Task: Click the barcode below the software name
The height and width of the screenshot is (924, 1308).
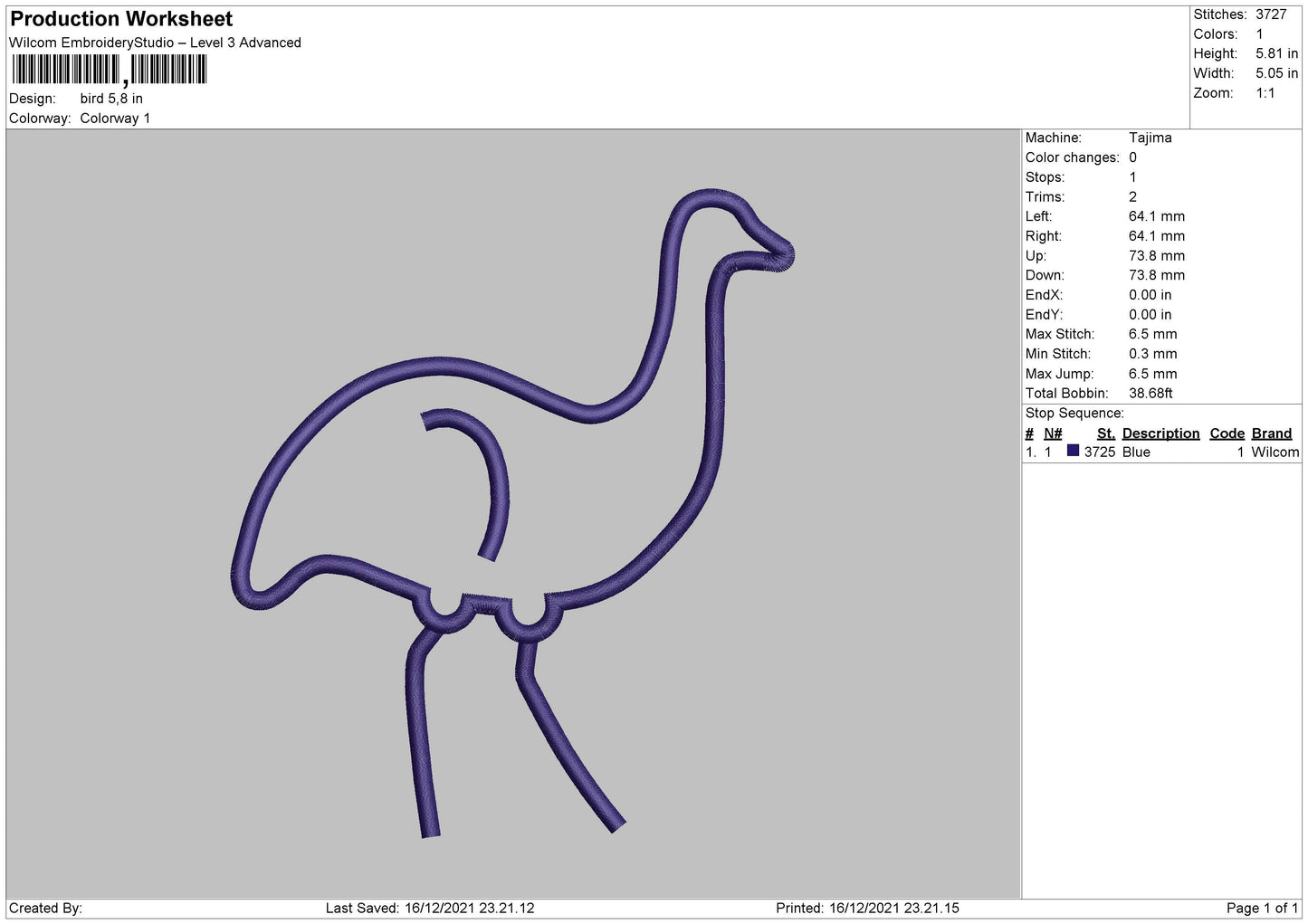Action: coord(110,70)
